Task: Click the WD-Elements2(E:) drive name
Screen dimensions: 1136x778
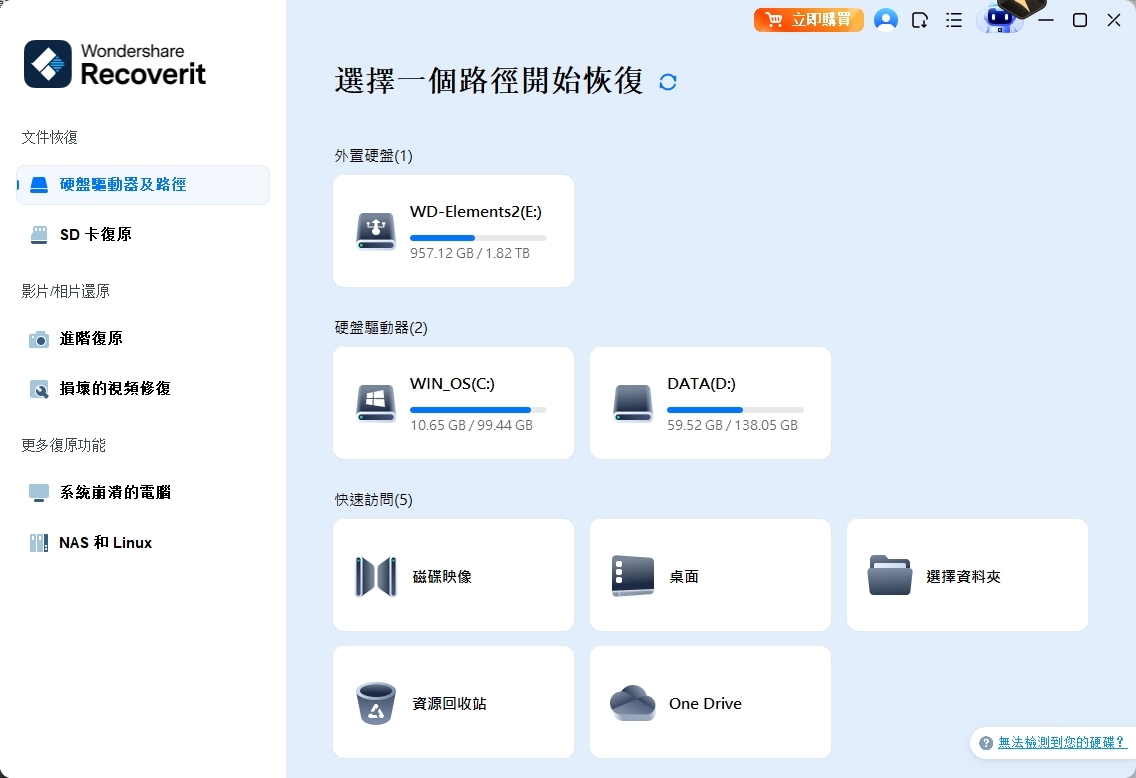Action: point(476,212)
